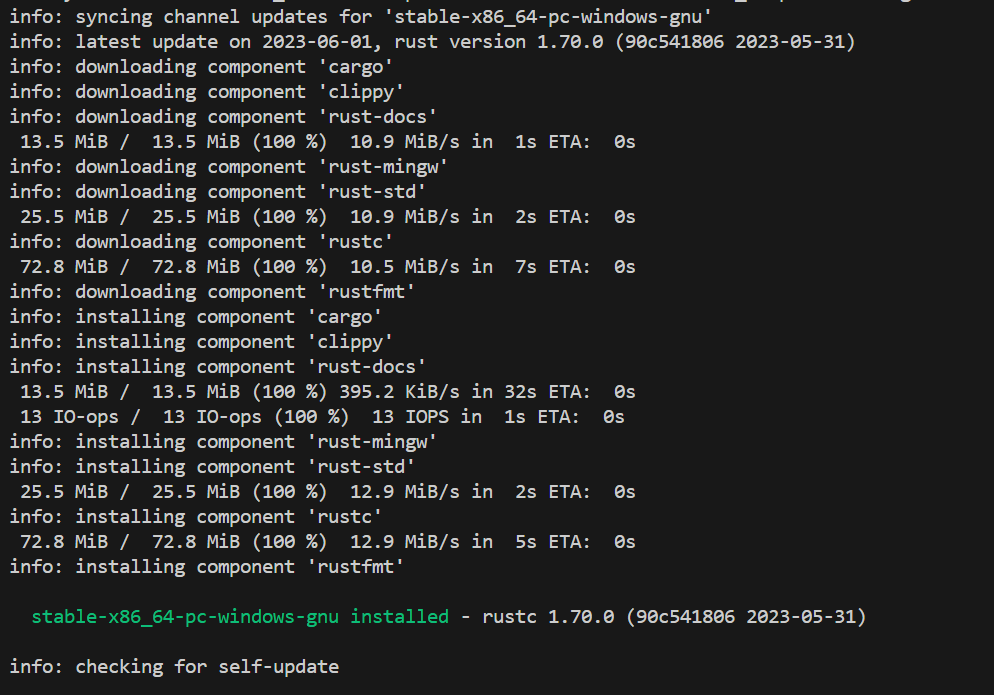Click 'installing component rust-mingw' line
This screenshot has height=695, width=994.
click(x=223, y=442)
